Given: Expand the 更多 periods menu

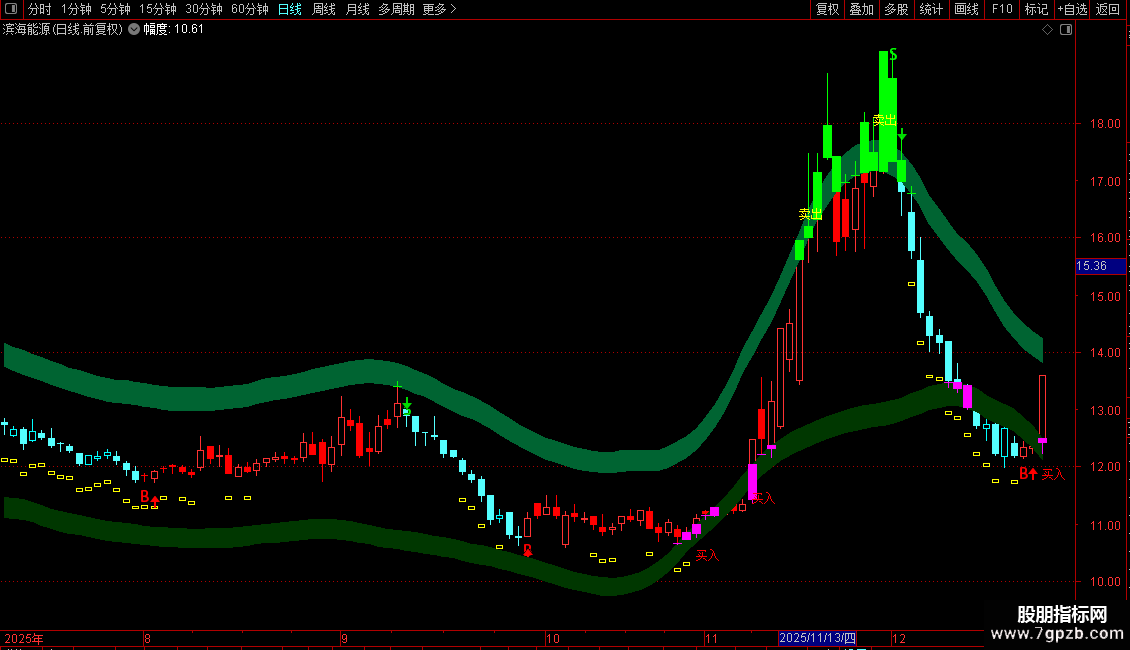Looking at the screenshot, I should tap(439, 9).
